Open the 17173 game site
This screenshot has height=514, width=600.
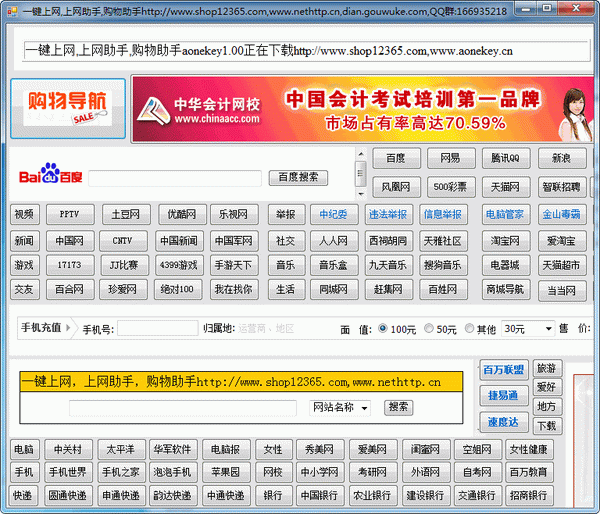coord(70,265)
